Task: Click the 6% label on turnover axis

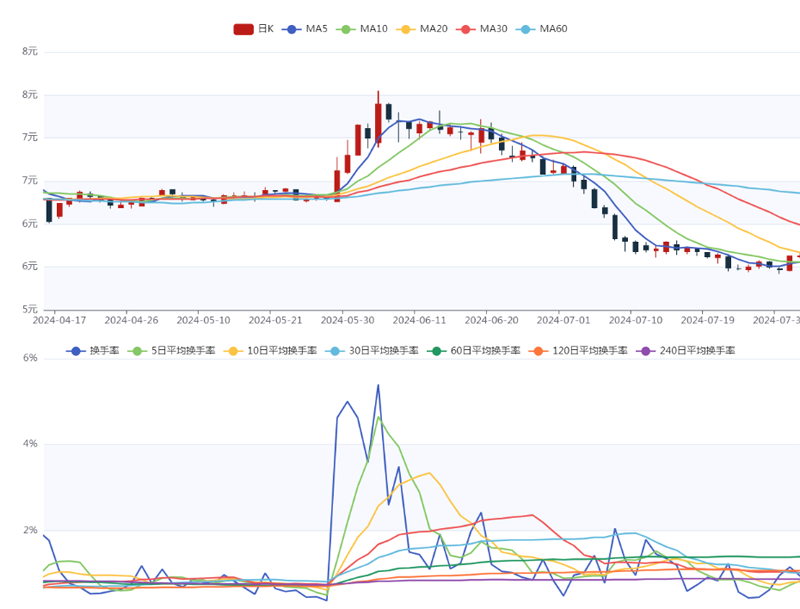Action: pyautogui.click(x=30, y=358)
